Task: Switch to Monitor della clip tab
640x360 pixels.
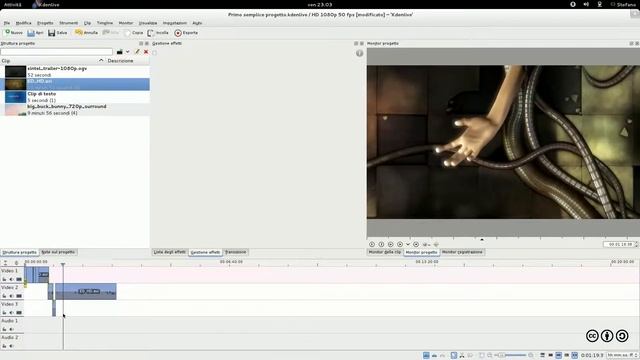Action: [384, 252]
